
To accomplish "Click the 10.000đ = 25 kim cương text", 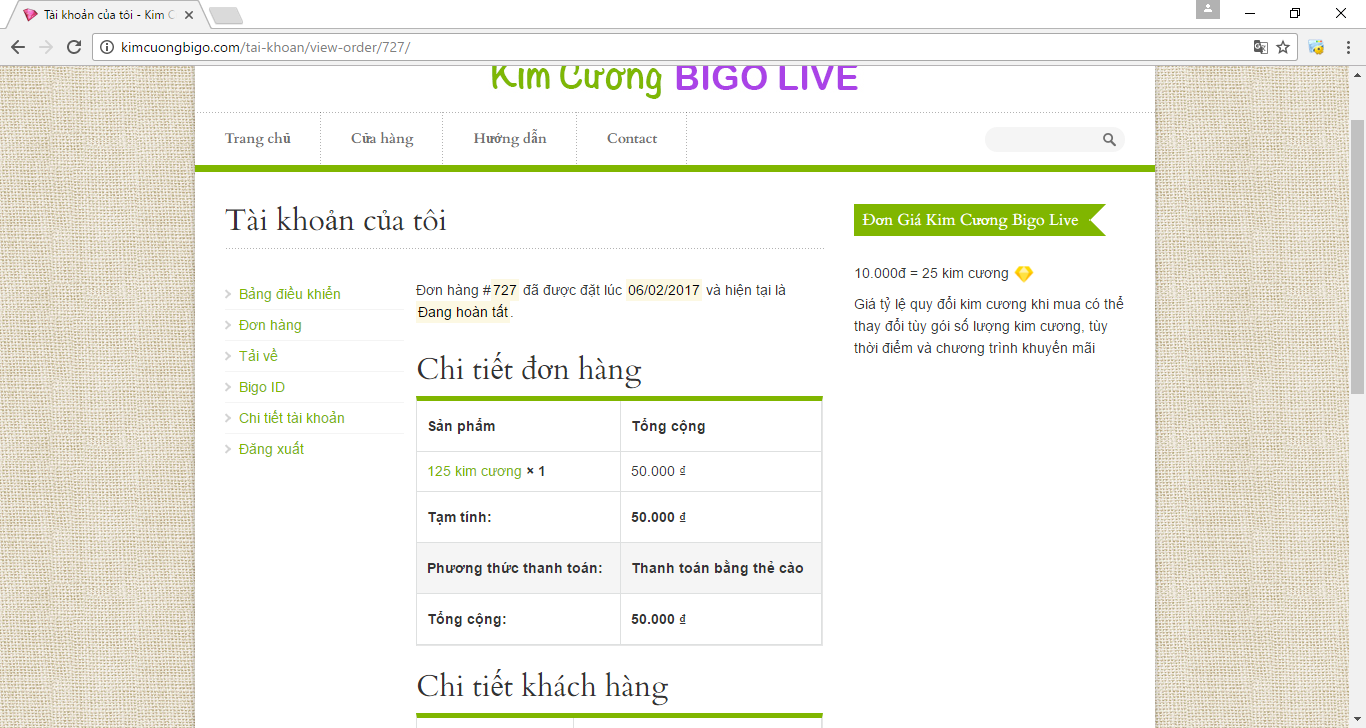I will click(932, 273).
